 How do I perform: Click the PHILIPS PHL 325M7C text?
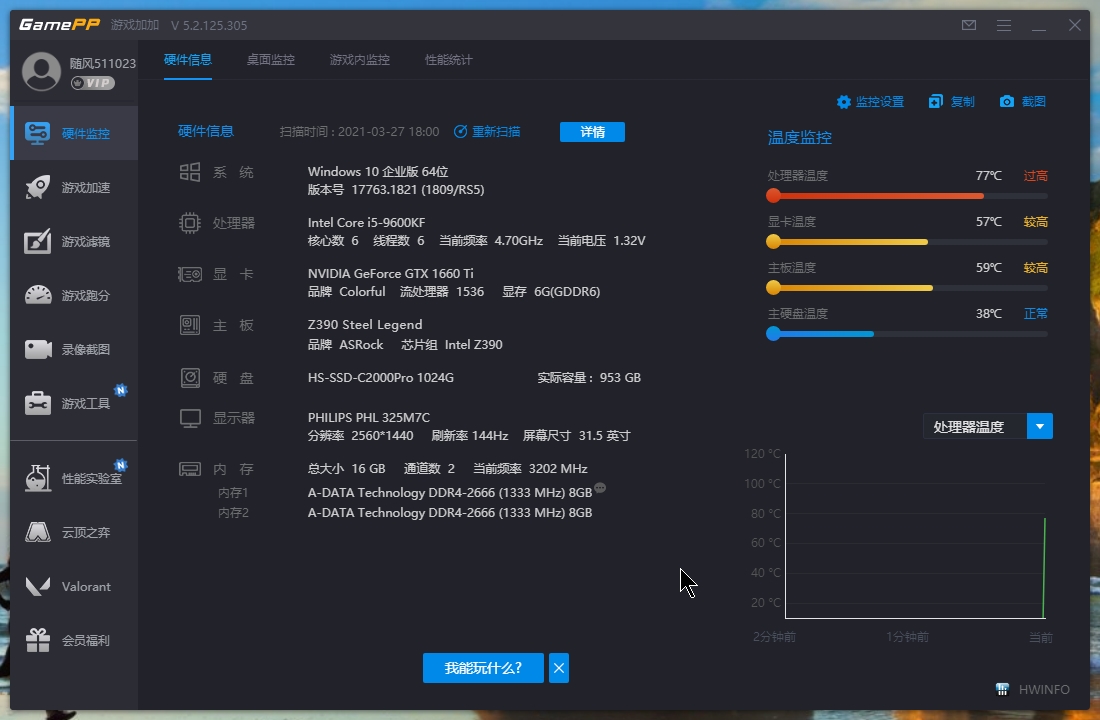368,418
